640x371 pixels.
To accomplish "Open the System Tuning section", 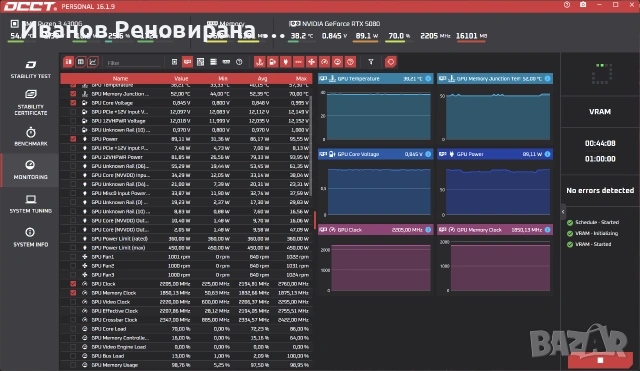I will point(31,204).
